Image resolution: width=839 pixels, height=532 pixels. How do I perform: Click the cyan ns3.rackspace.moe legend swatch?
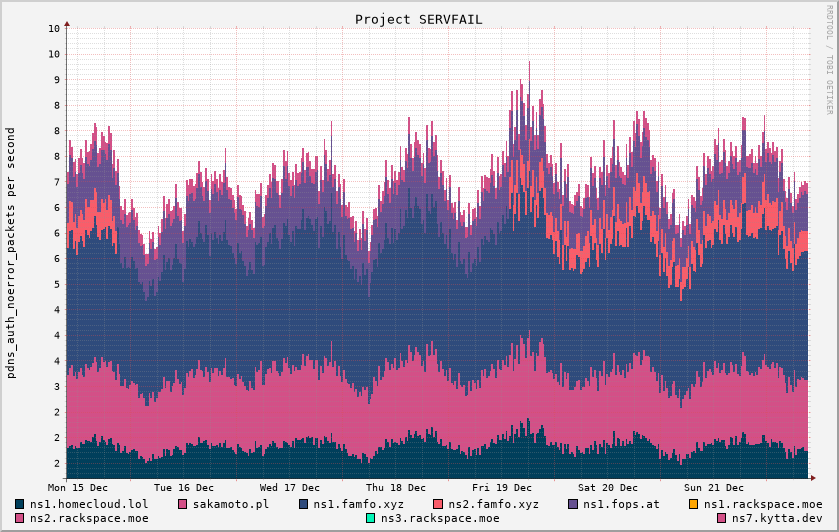coord(370,518)
